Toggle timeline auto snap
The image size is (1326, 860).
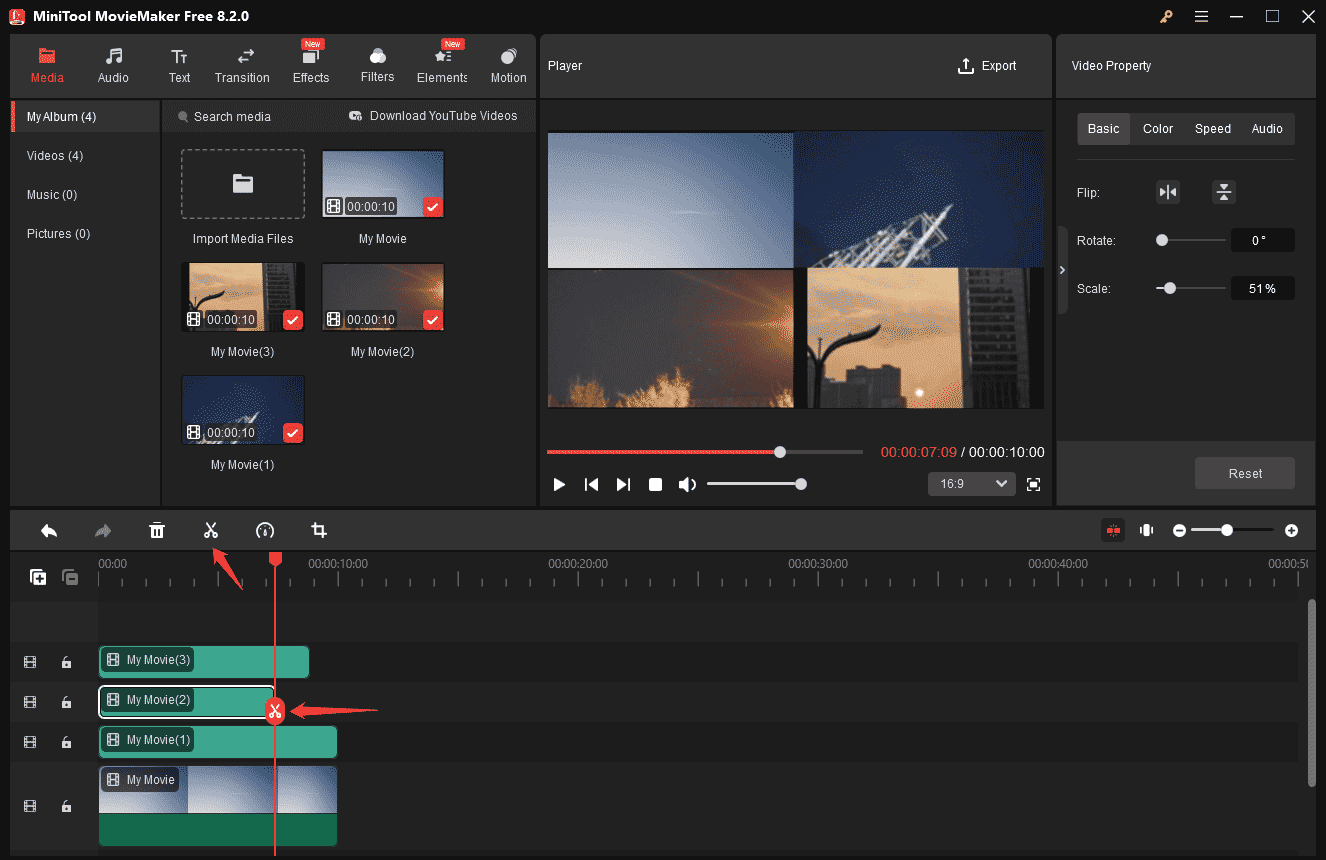pyautogui.click(x=1113, y=530)
